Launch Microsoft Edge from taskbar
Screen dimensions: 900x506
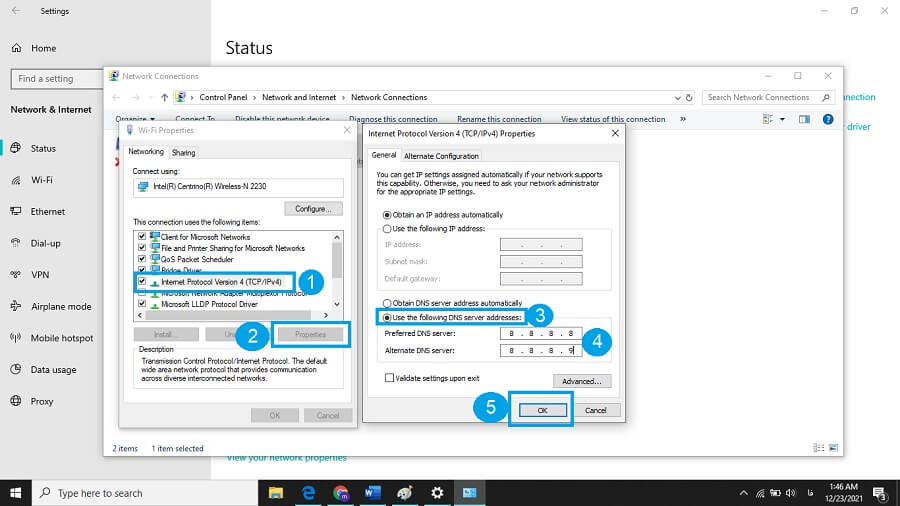pyautogui.click(x=308, y=493)
